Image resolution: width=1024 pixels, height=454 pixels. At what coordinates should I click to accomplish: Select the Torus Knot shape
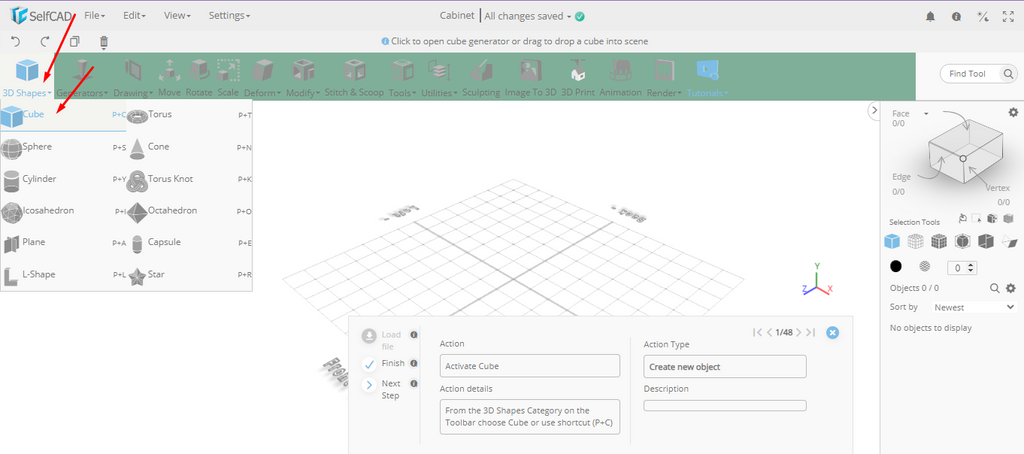click(169, 179)
